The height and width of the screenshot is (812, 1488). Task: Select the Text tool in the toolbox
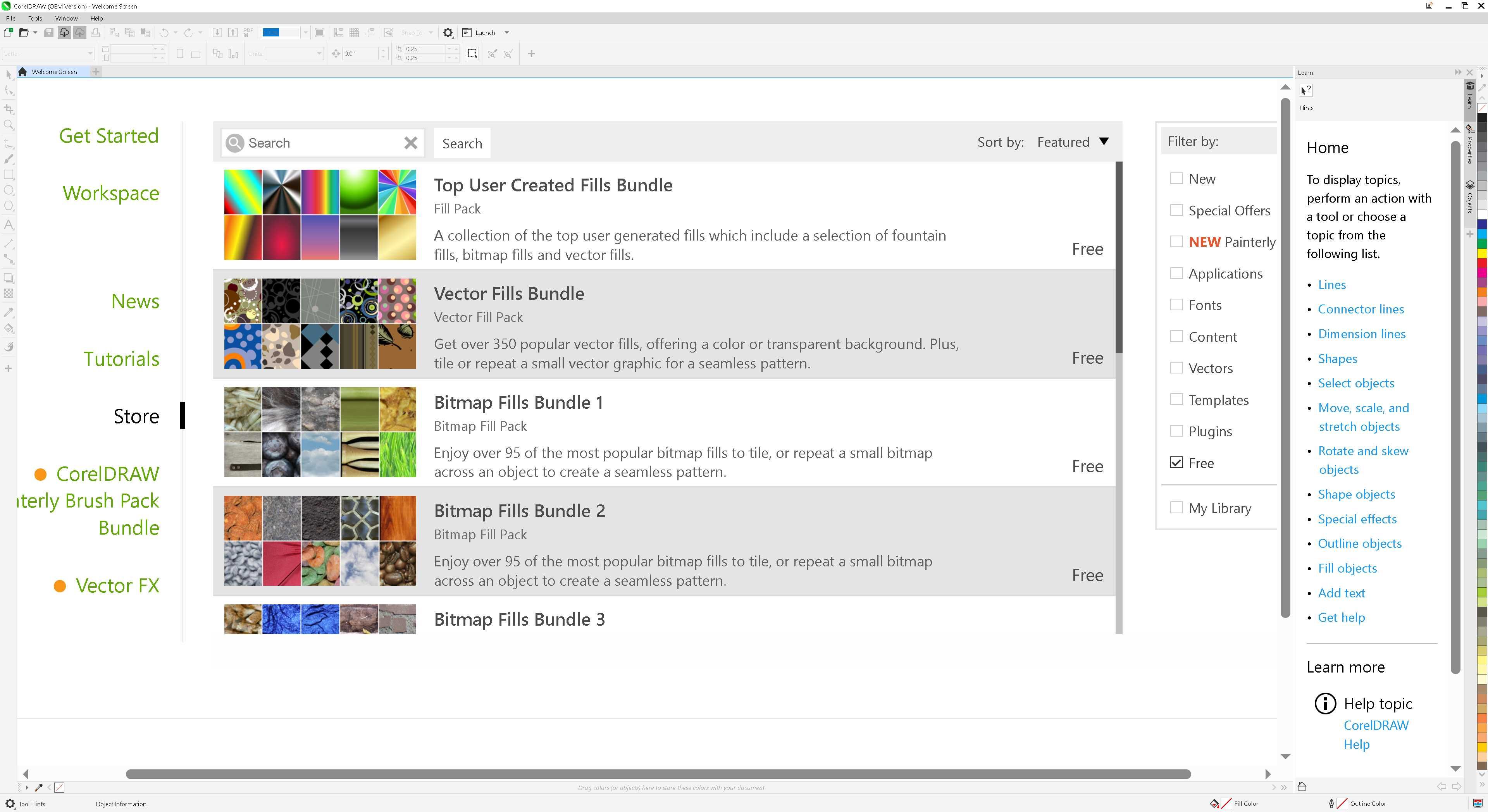pyautogui.click(x=8, y=225)
